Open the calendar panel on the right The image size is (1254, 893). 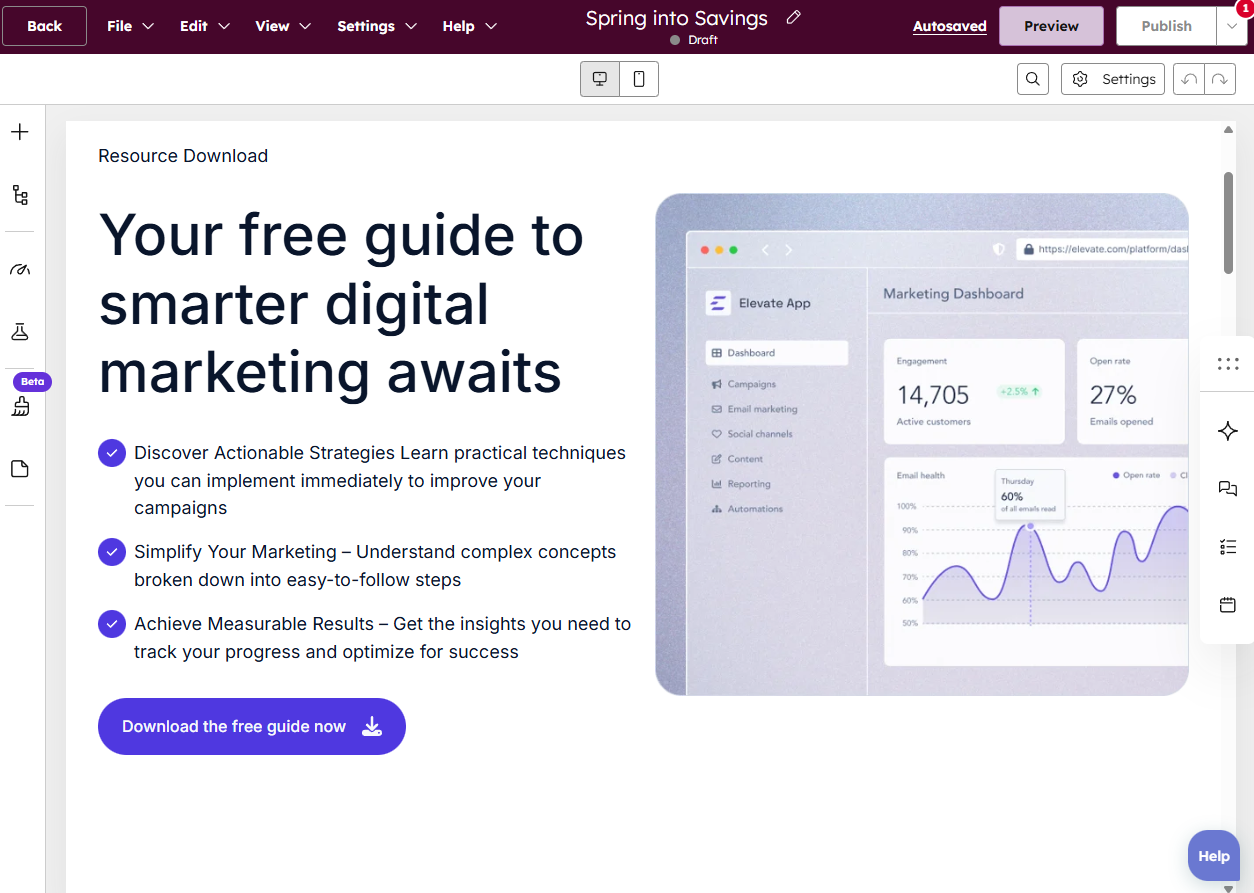pyautogui.click(x=1228, y=604)
